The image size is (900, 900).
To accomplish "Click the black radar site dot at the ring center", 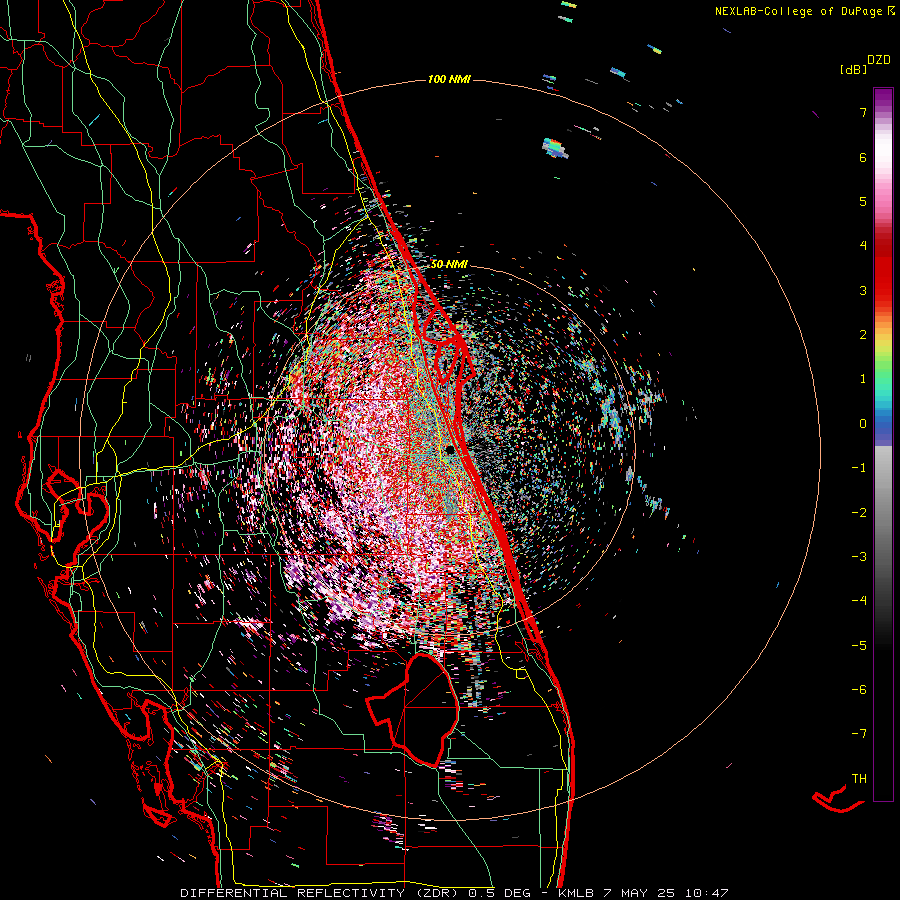I will (451, 449).
